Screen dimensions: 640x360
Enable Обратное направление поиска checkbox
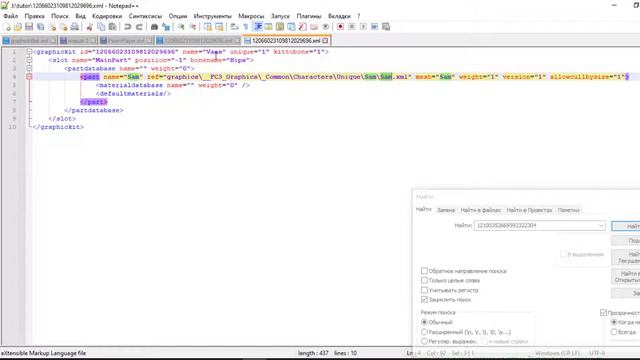pyautogui.click(x=424, y=271)
